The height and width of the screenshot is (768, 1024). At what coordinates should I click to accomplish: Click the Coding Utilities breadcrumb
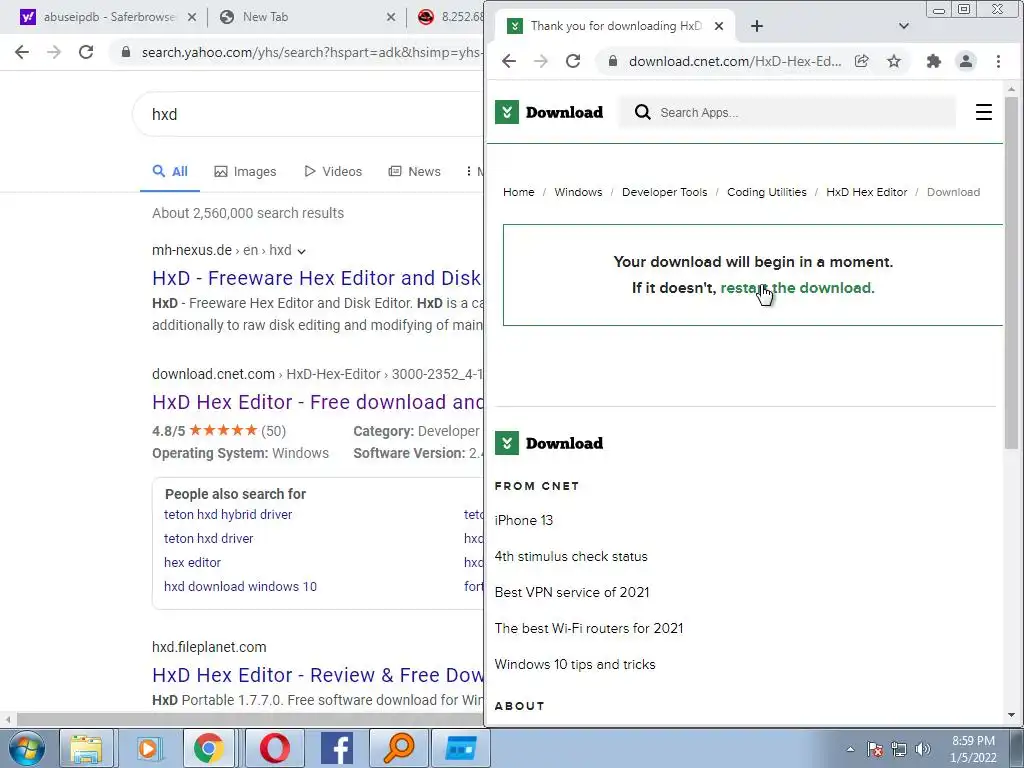[767, 192]
